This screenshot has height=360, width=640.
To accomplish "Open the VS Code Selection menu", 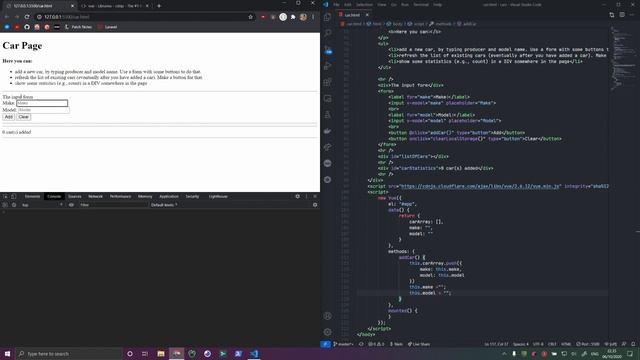I will [364, 4].
